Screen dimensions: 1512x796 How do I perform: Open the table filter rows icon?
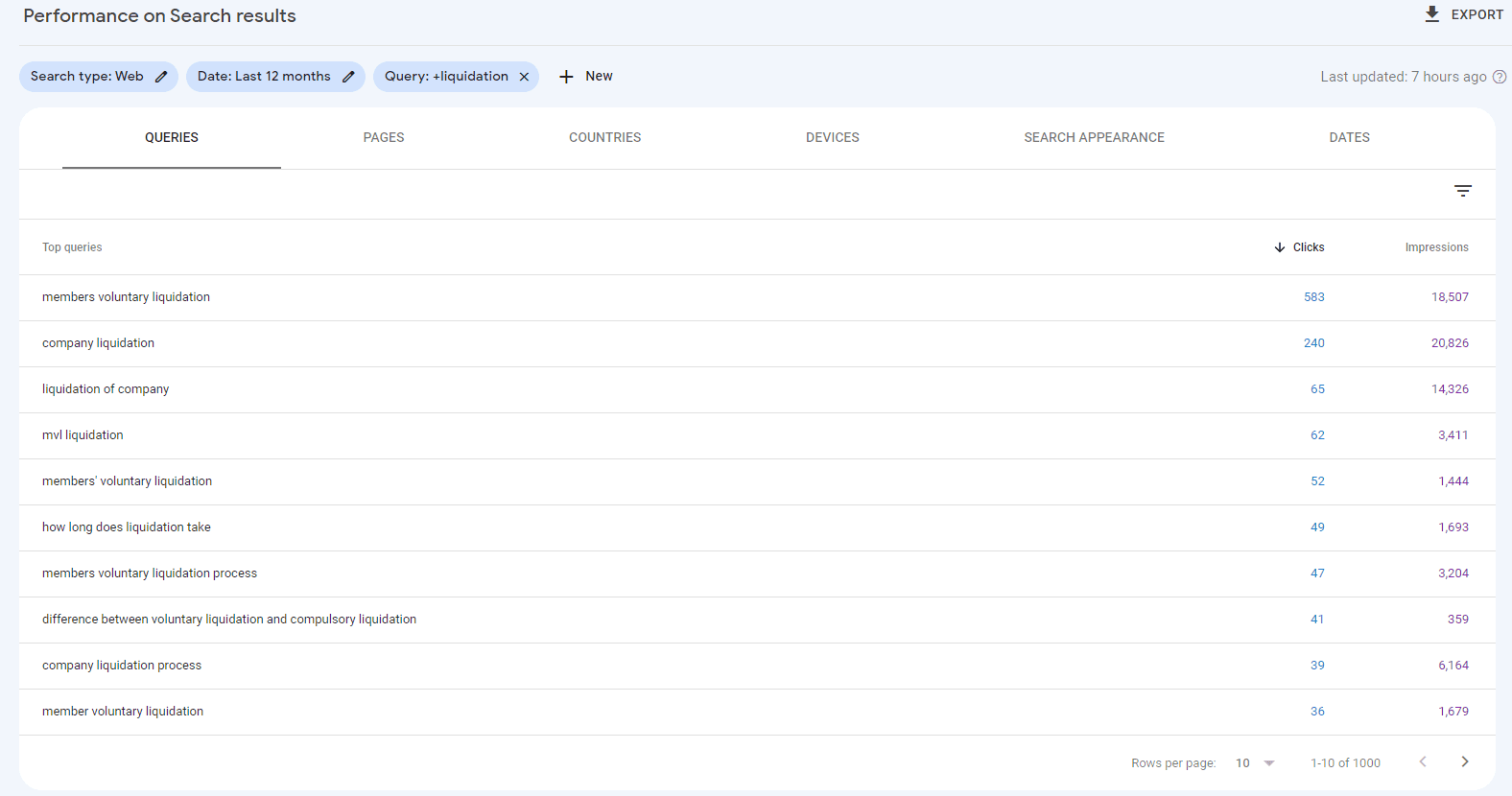pos(1462,191)
